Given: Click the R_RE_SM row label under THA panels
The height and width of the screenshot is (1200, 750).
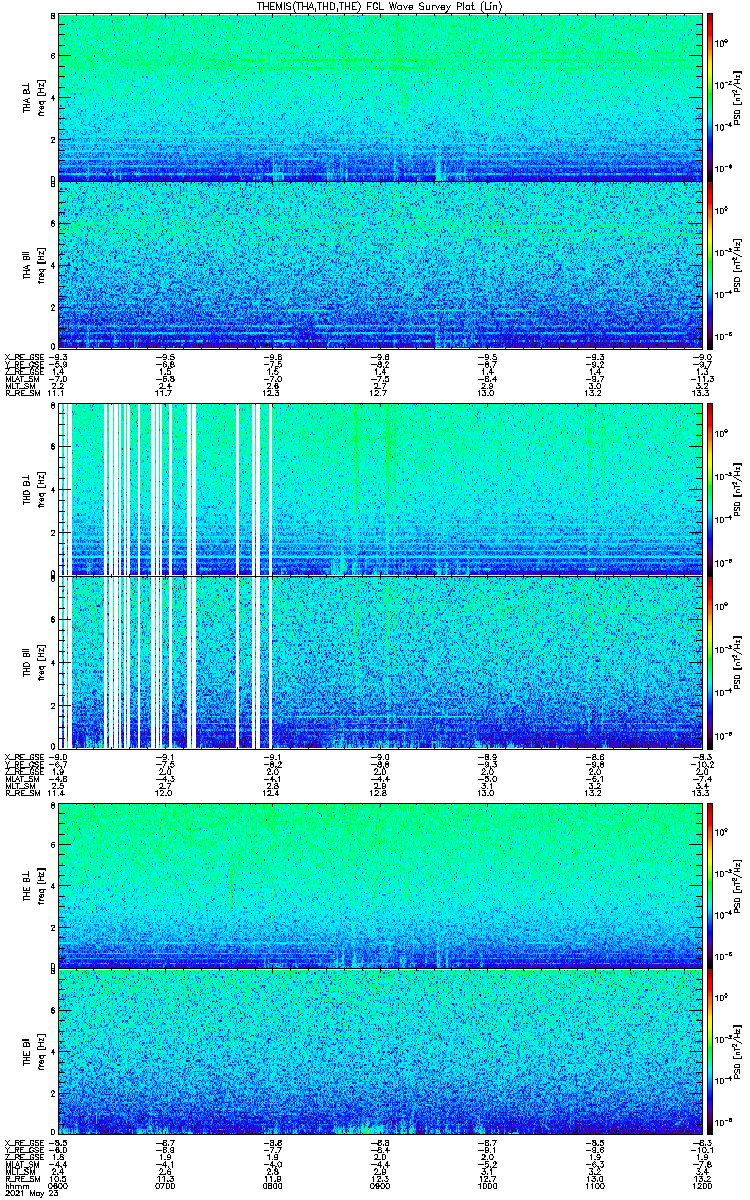Looking at the screenshot, I should (22, 394).
